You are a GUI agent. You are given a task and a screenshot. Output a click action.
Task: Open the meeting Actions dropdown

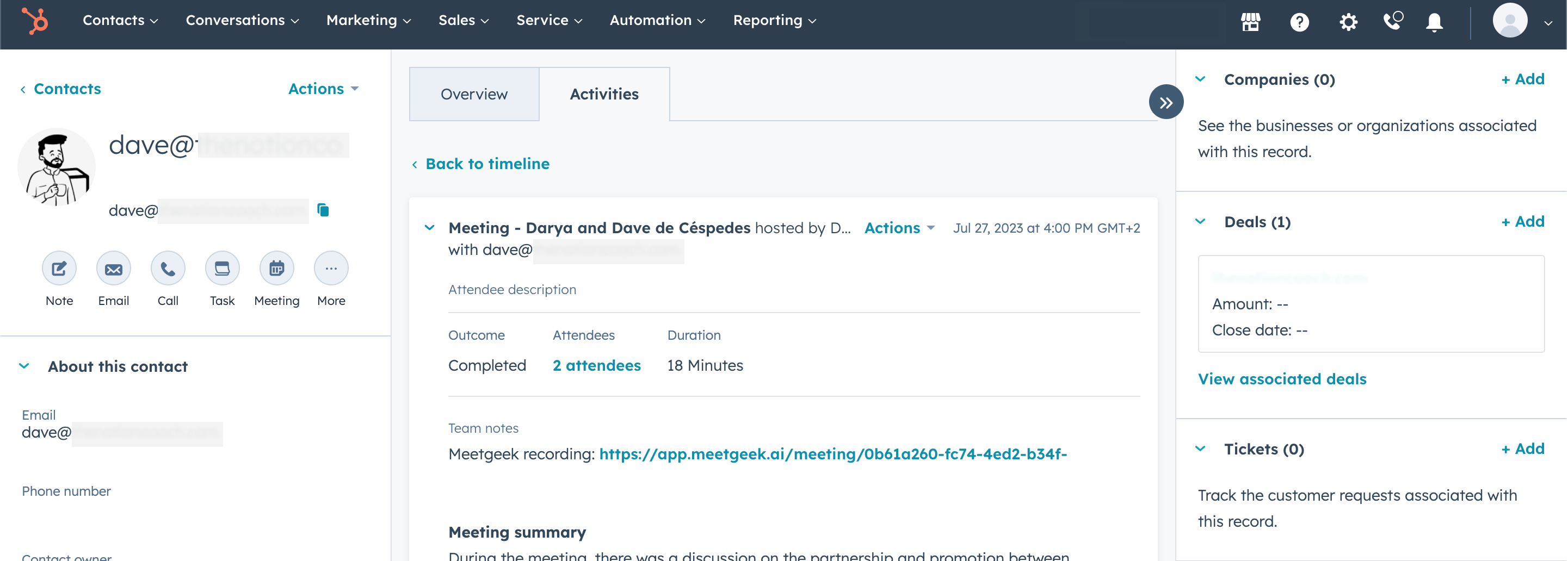coord(898,228)
